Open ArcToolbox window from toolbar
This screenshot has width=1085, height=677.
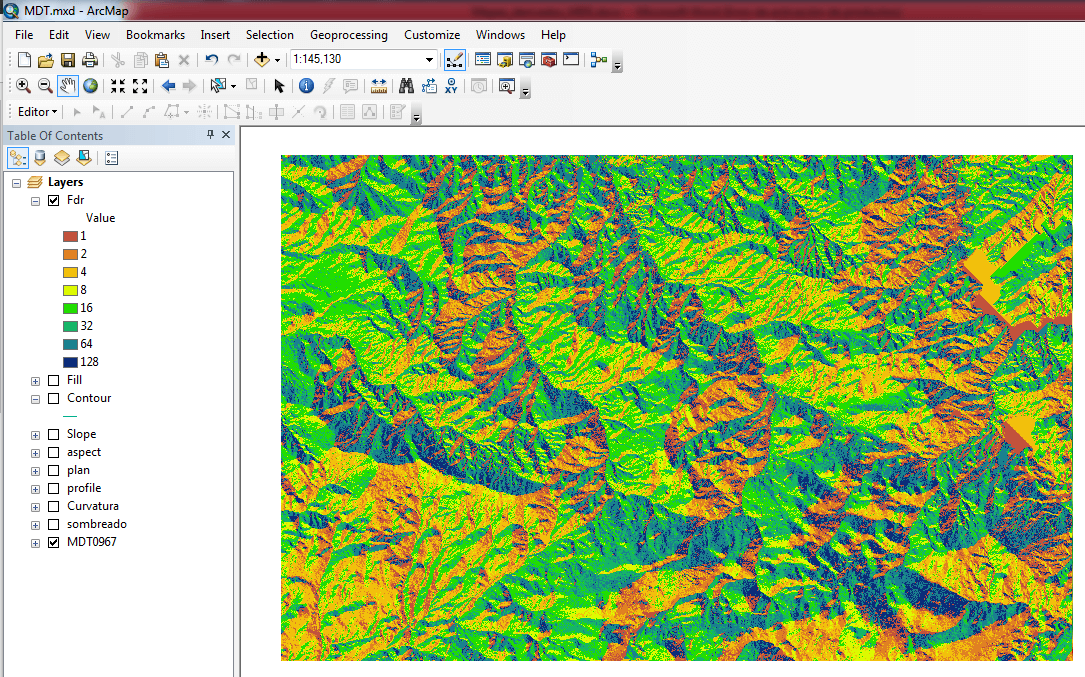pos(548,60)
